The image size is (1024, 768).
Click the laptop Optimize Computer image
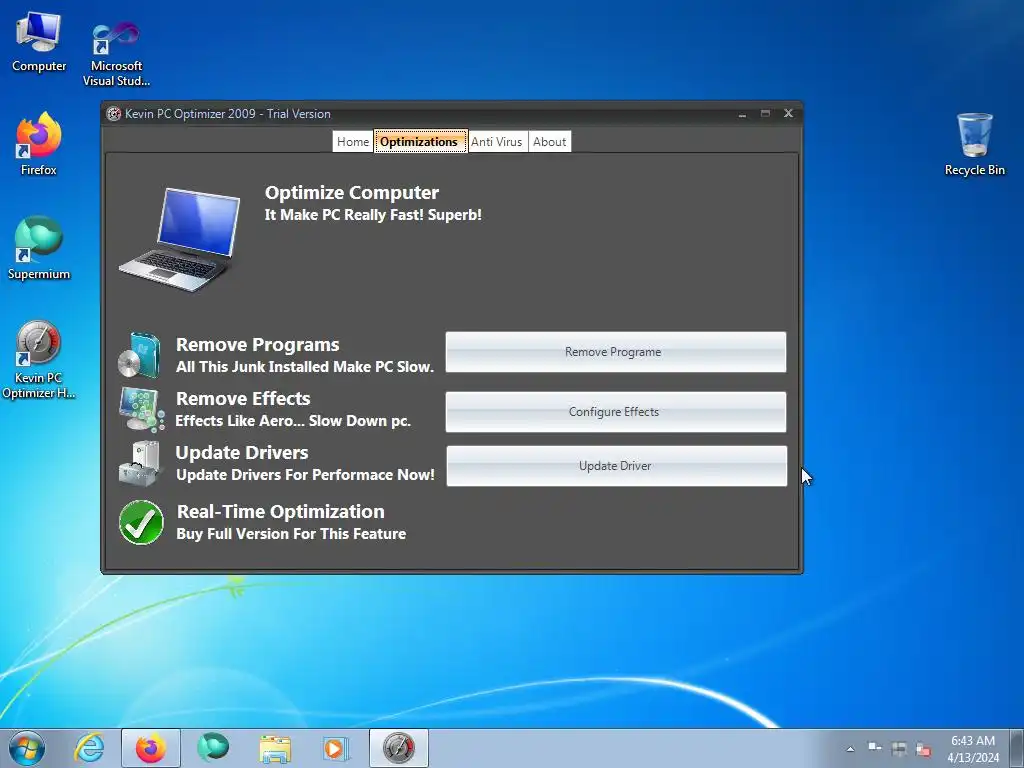pyautogui.click(x=180, y=239)
